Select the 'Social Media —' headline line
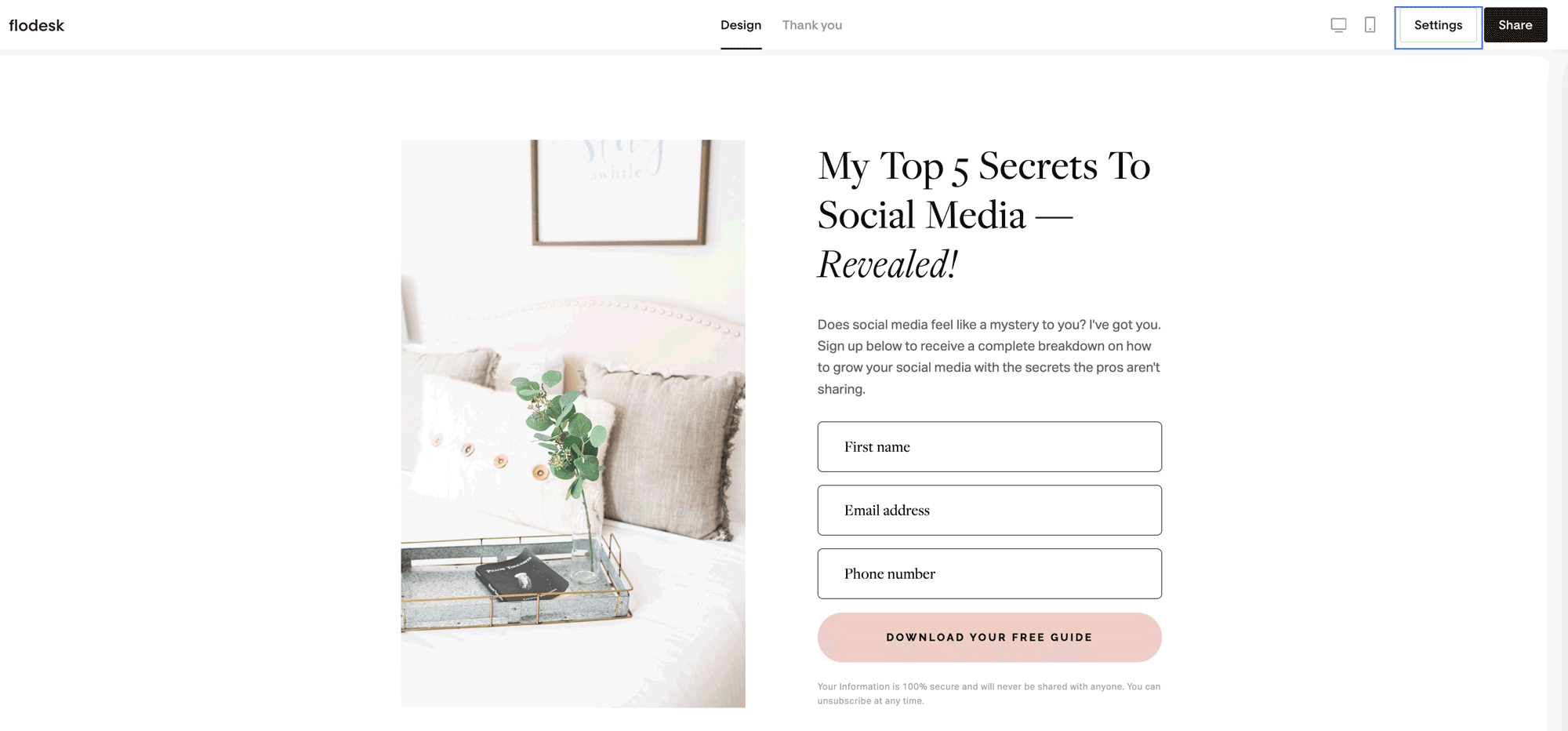The height and width of the screenshot is (731, 1568). (x=945, y=215)
